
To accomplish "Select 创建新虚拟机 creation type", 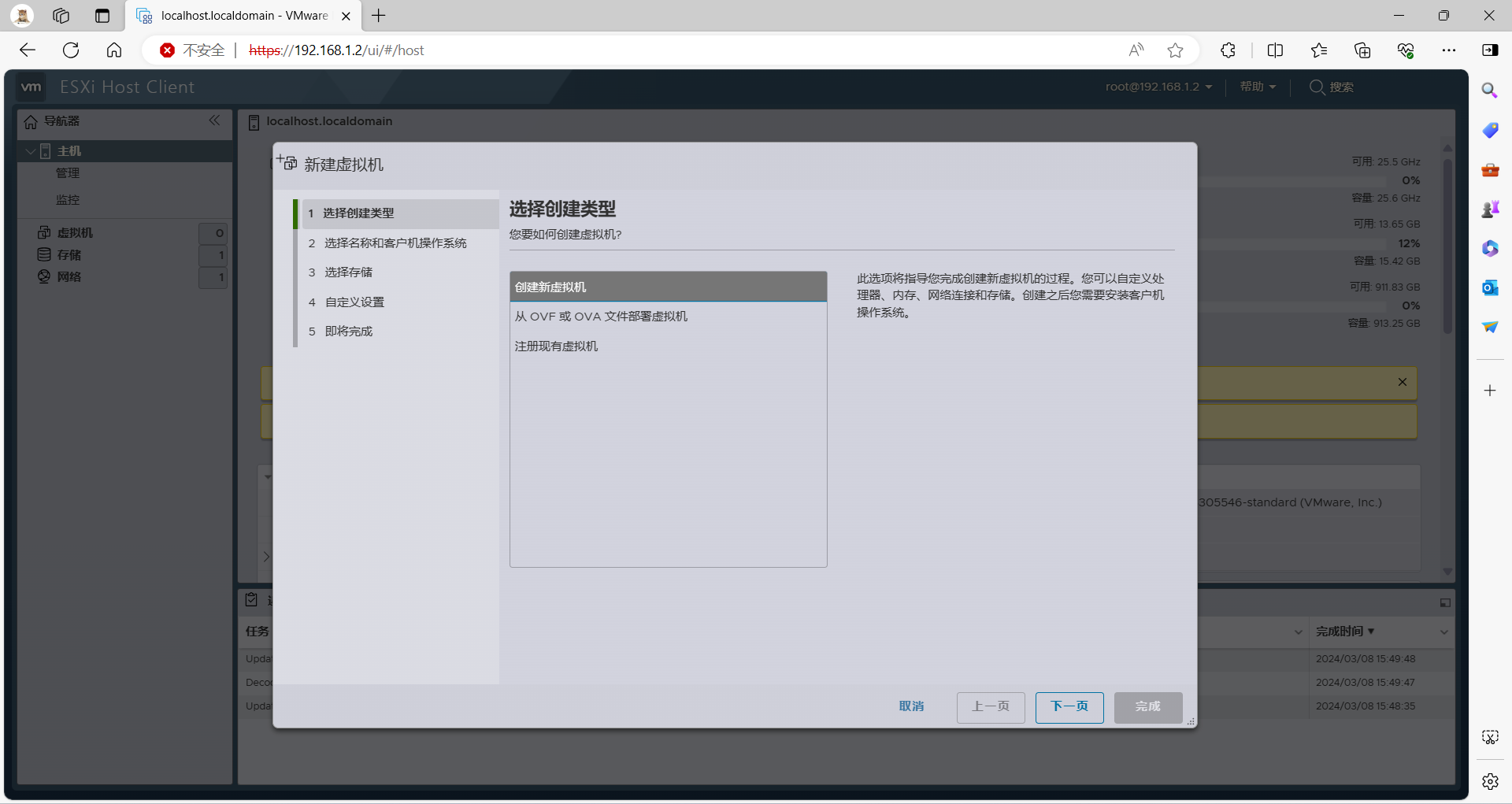I will click(668, 286).
